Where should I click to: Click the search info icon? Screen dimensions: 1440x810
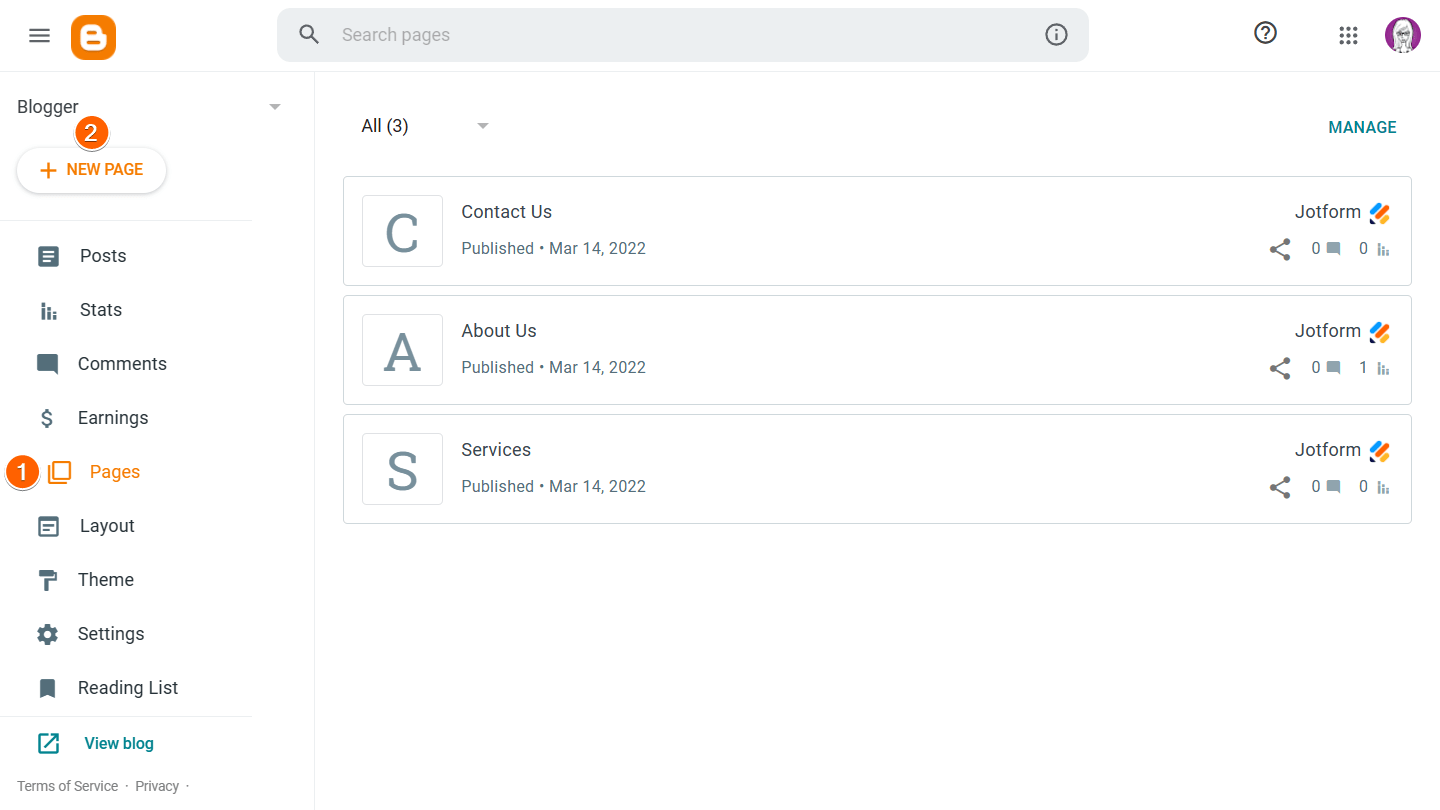click(x=1056, y=35)
